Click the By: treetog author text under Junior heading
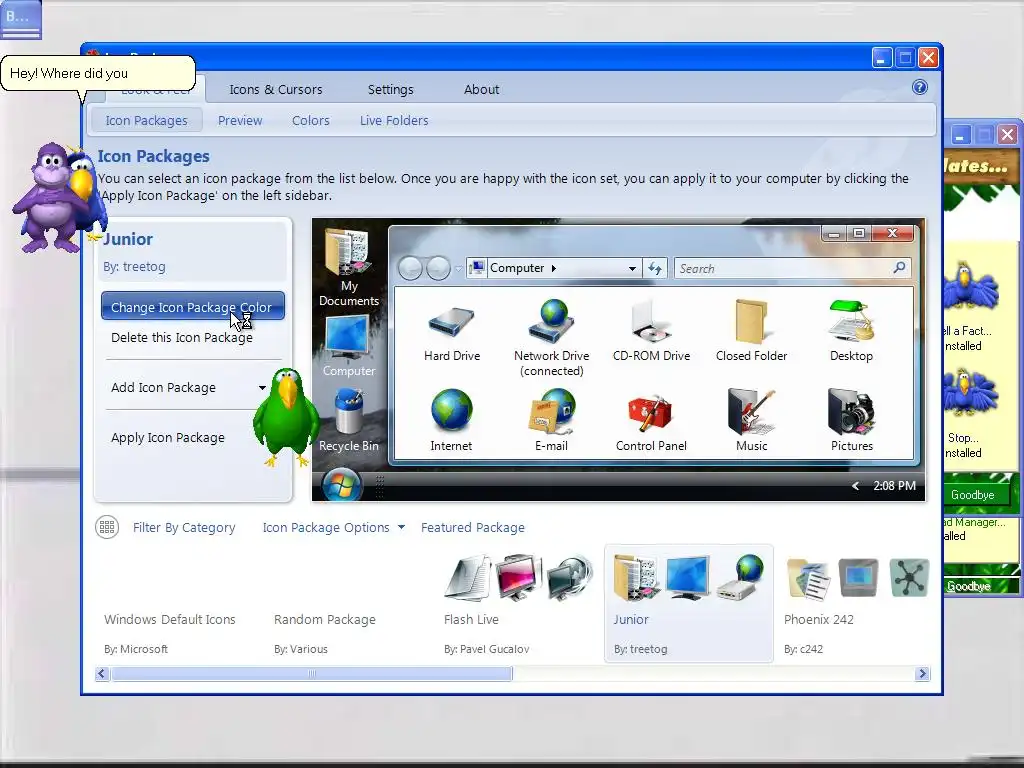The height and width of the screenshot is (768, 1024). click(x=134, y=266)
